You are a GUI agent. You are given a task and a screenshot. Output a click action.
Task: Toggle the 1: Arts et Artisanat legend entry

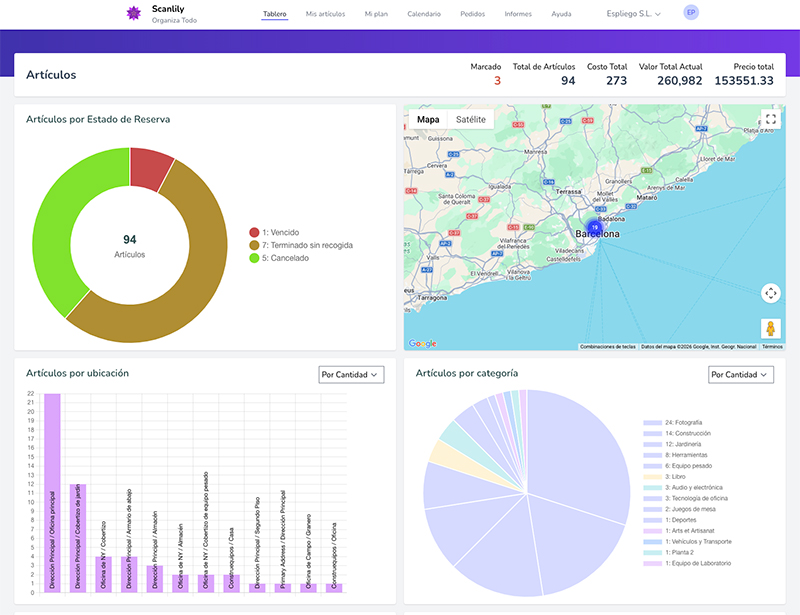[679, 531]
